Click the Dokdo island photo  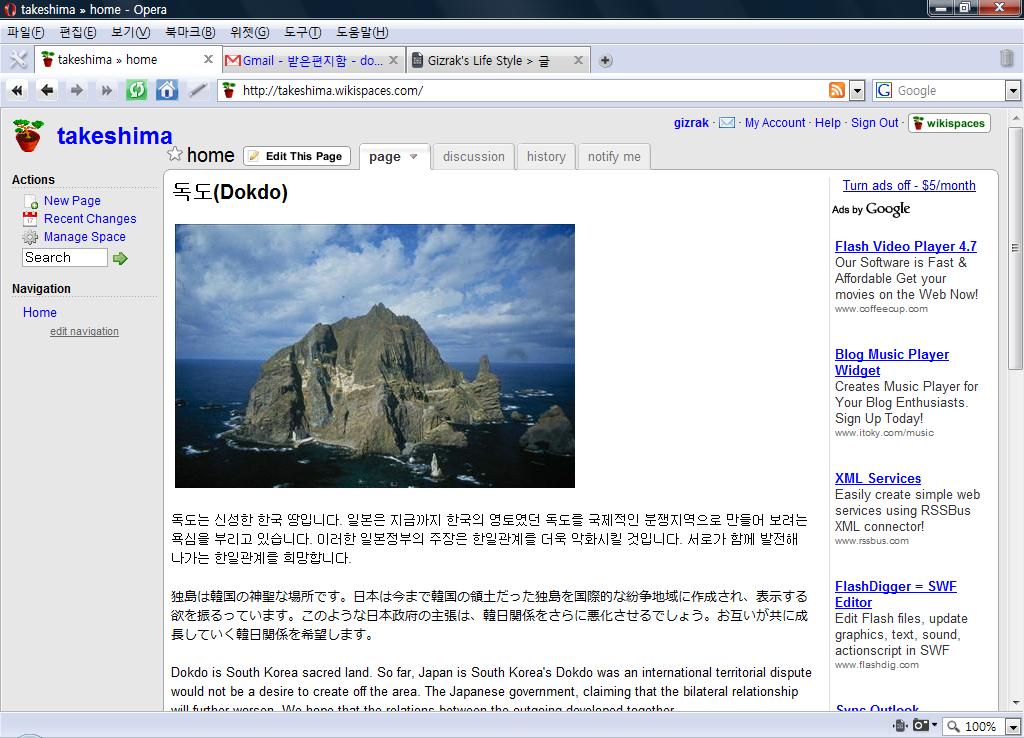pyautogui.click(x=375, y=355)
